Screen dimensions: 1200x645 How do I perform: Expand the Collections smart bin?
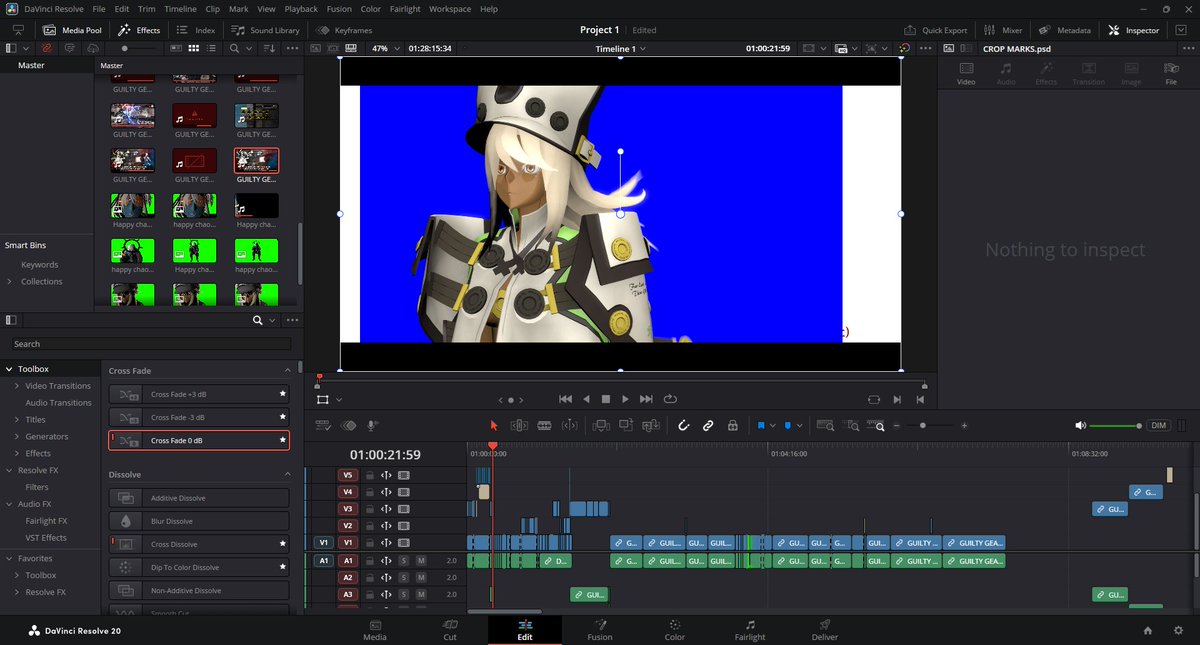click(12, 282)
